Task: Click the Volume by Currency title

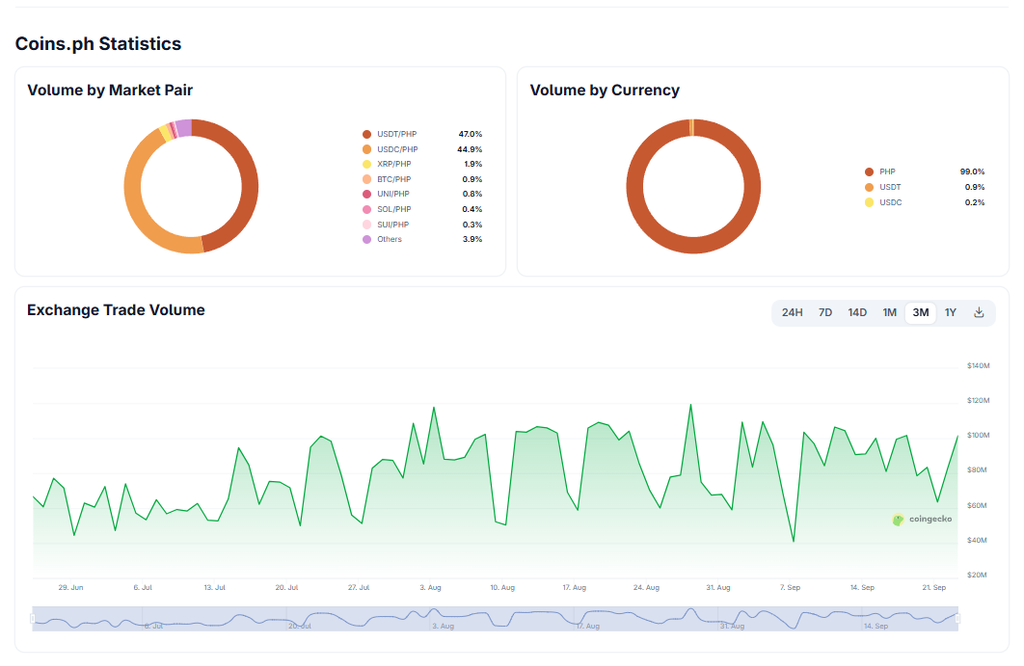Action: point(605,90)
